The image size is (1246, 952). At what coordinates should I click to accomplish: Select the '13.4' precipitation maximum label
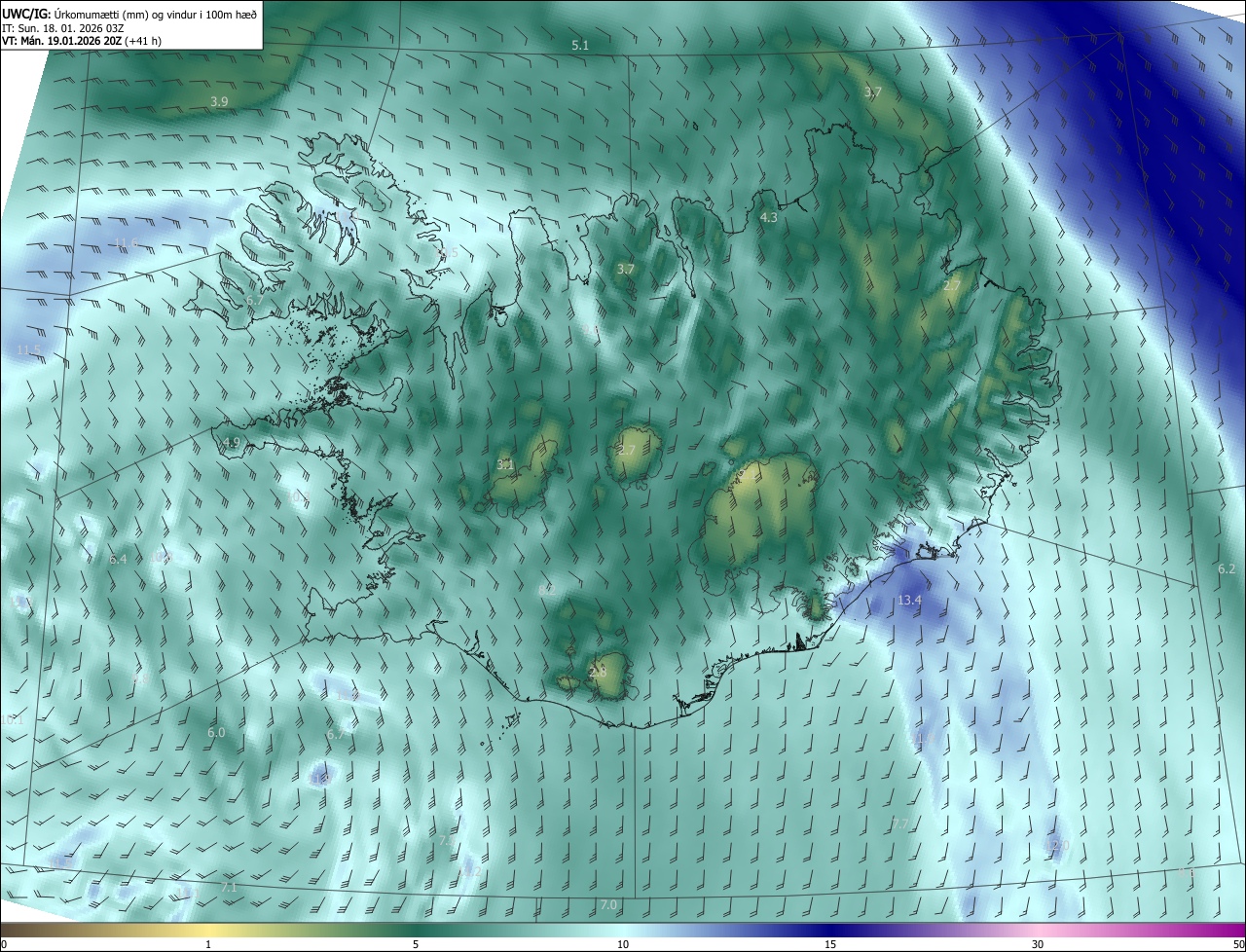click(909, 601)
